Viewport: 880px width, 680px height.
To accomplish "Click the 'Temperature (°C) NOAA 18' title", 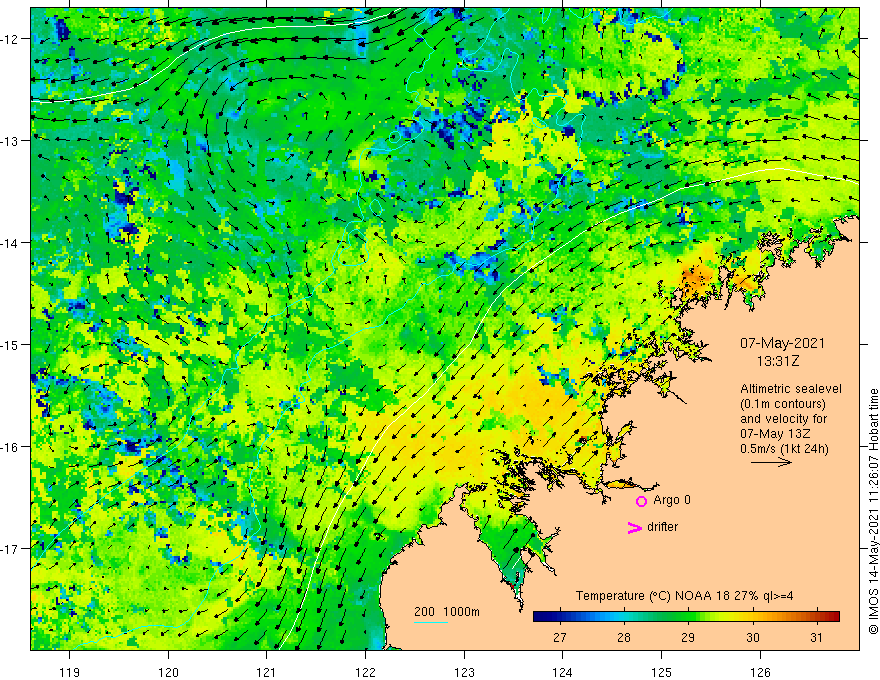I will tap(653, 596).
